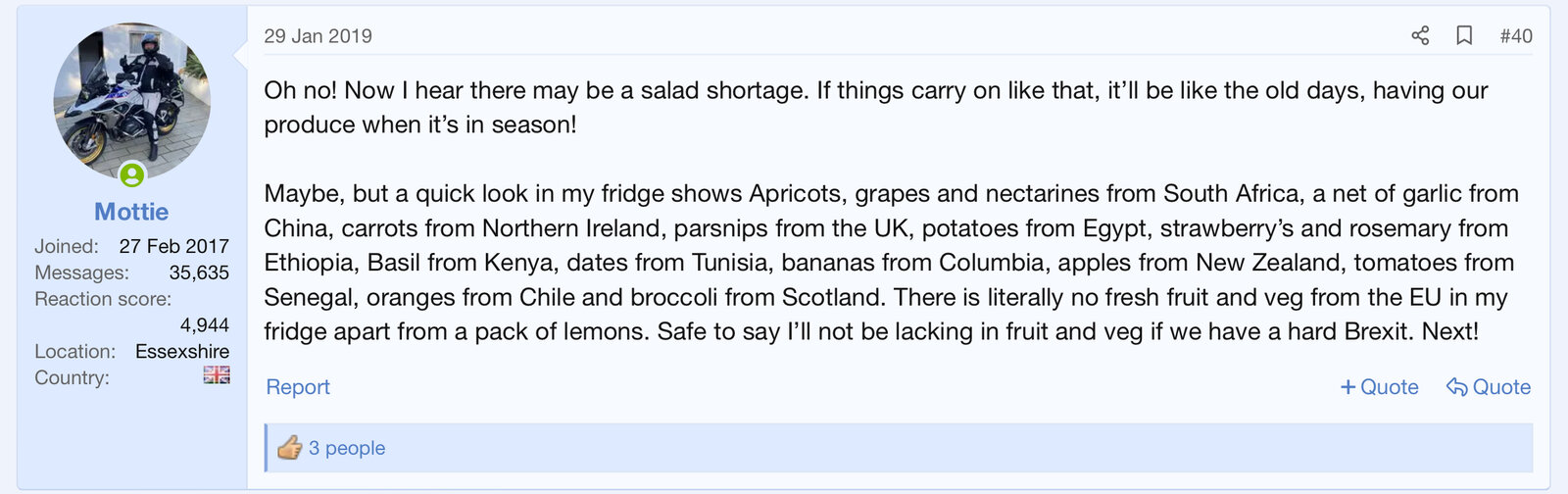Image resolution: width=1568 pixels, height=494 pixels.
Task: Open the Mottie username profile link
Action: [131, 212]
